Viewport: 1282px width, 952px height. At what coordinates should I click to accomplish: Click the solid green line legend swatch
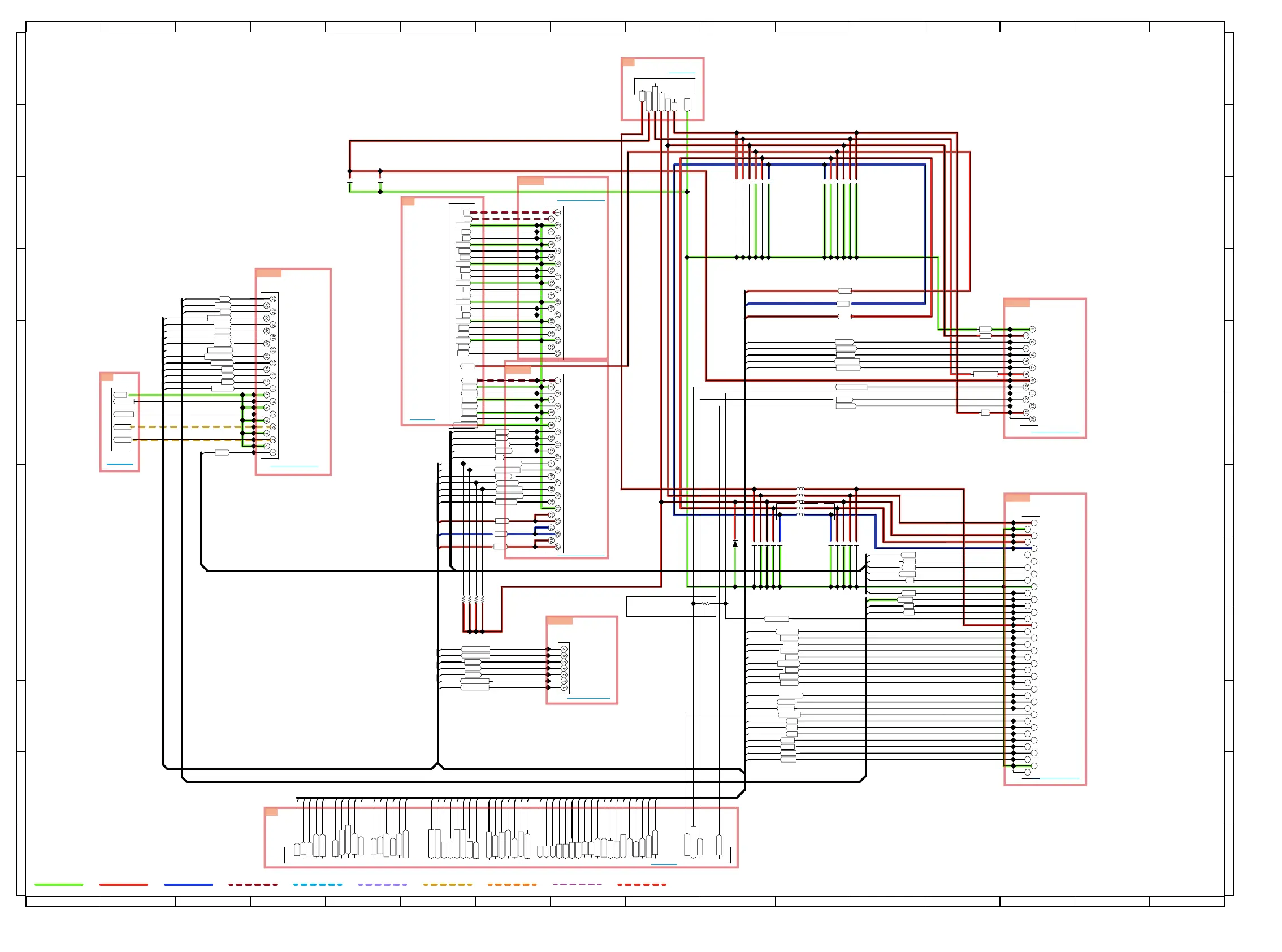pyautogui.click(x=58, y=884)
